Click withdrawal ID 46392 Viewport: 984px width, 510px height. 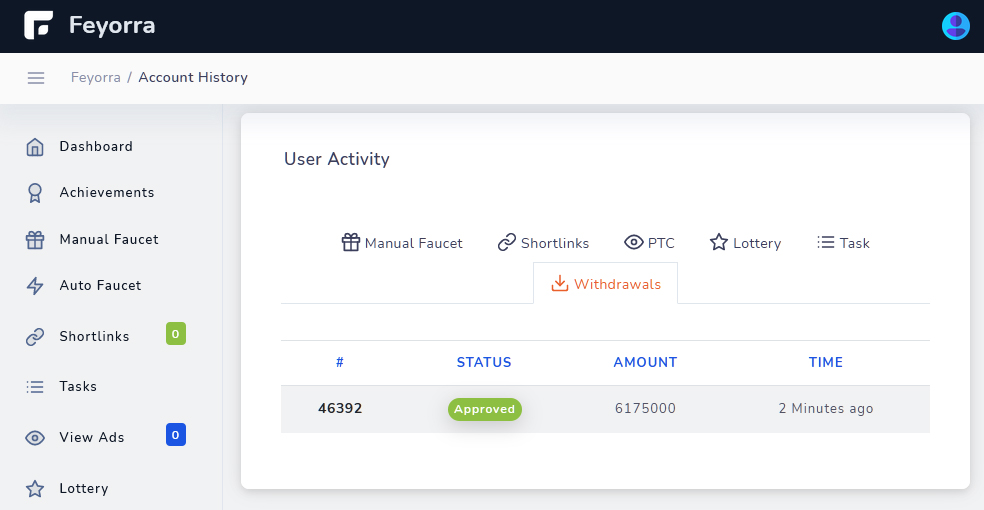(340, 408)
